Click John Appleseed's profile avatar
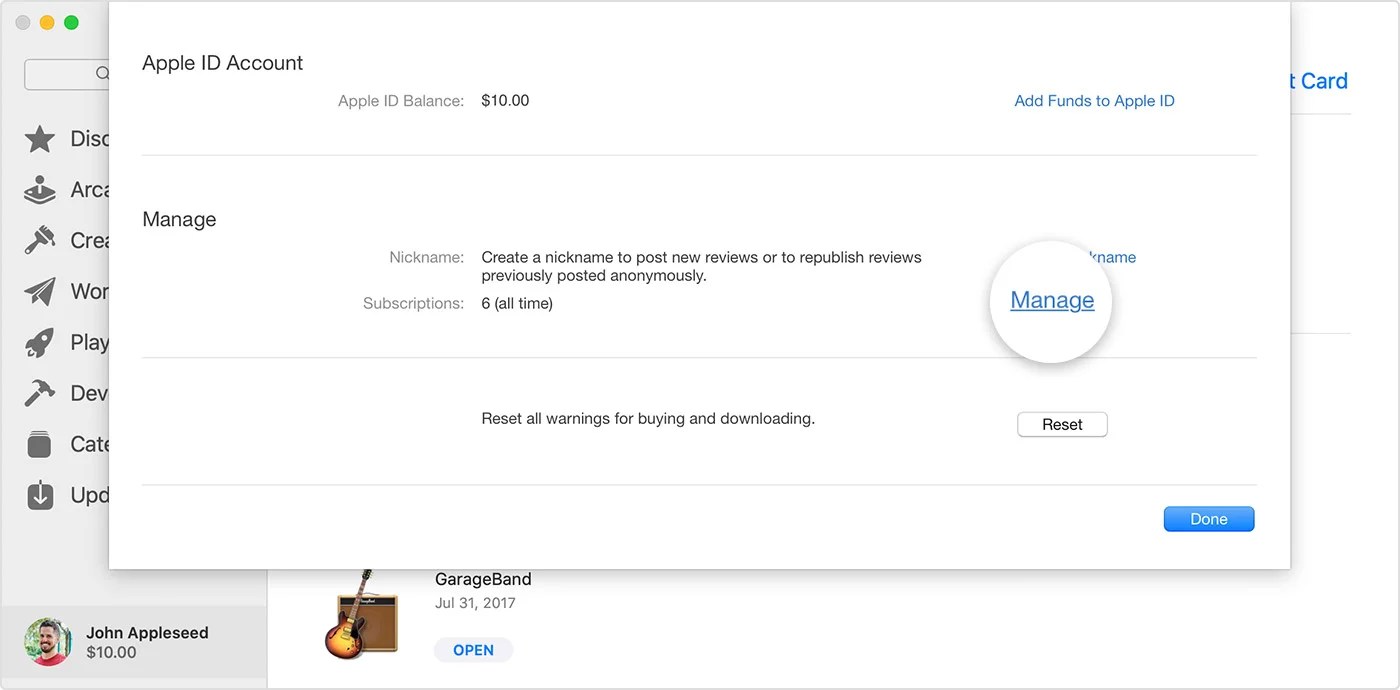Image resolution: width=1400 pixels, height=690 pixels. click(x=47, y=641)
